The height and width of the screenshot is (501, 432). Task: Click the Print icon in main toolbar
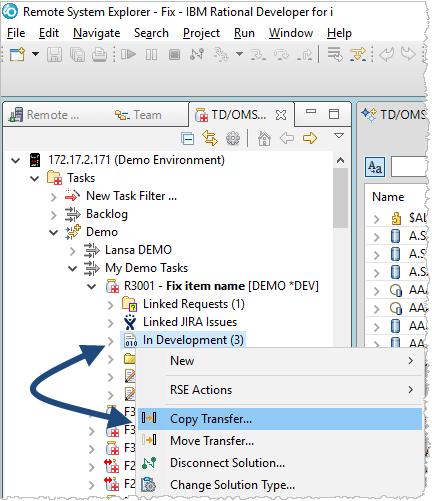click(x=99, y=54)
